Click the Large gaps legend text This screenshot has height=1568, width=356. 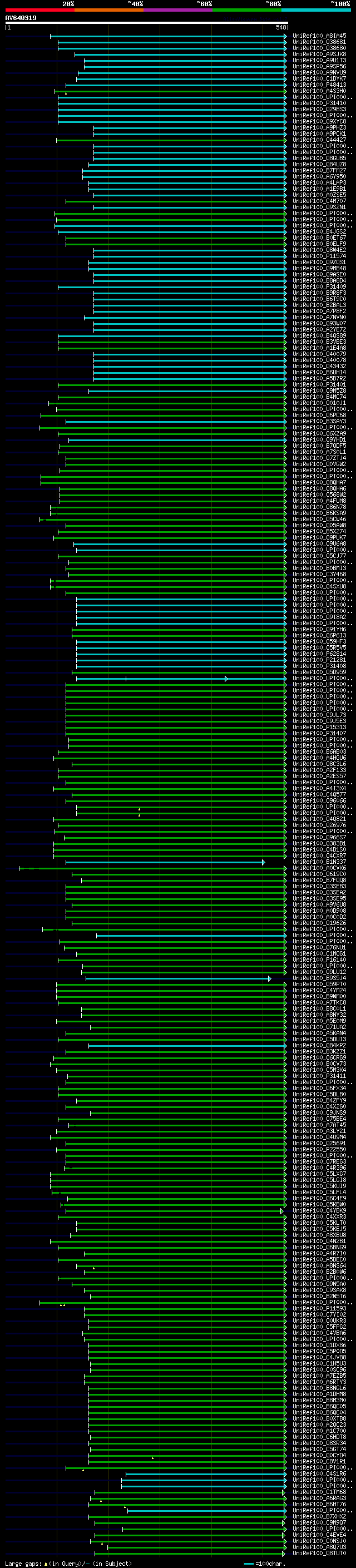68,1564
